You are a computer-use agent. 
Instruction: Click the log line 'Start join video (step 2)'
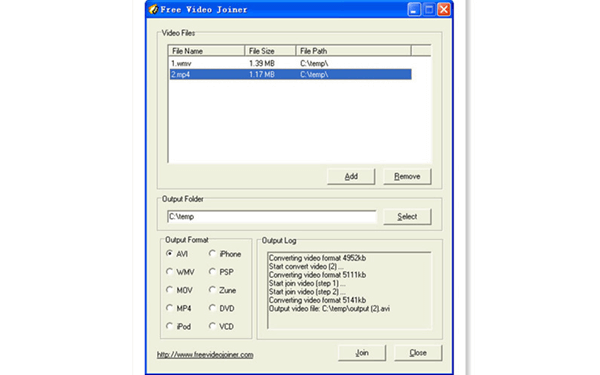coord(307,292)
